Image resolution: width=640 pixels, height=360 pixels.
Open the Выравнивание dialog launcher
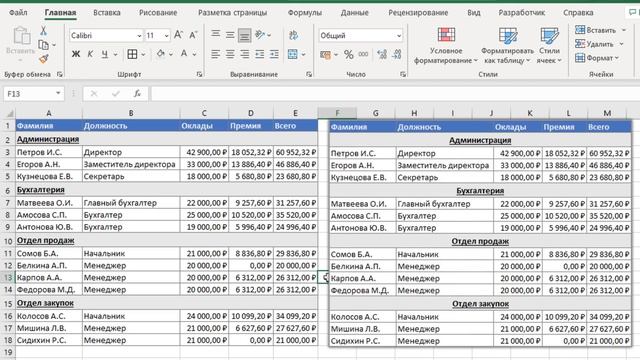309,74
